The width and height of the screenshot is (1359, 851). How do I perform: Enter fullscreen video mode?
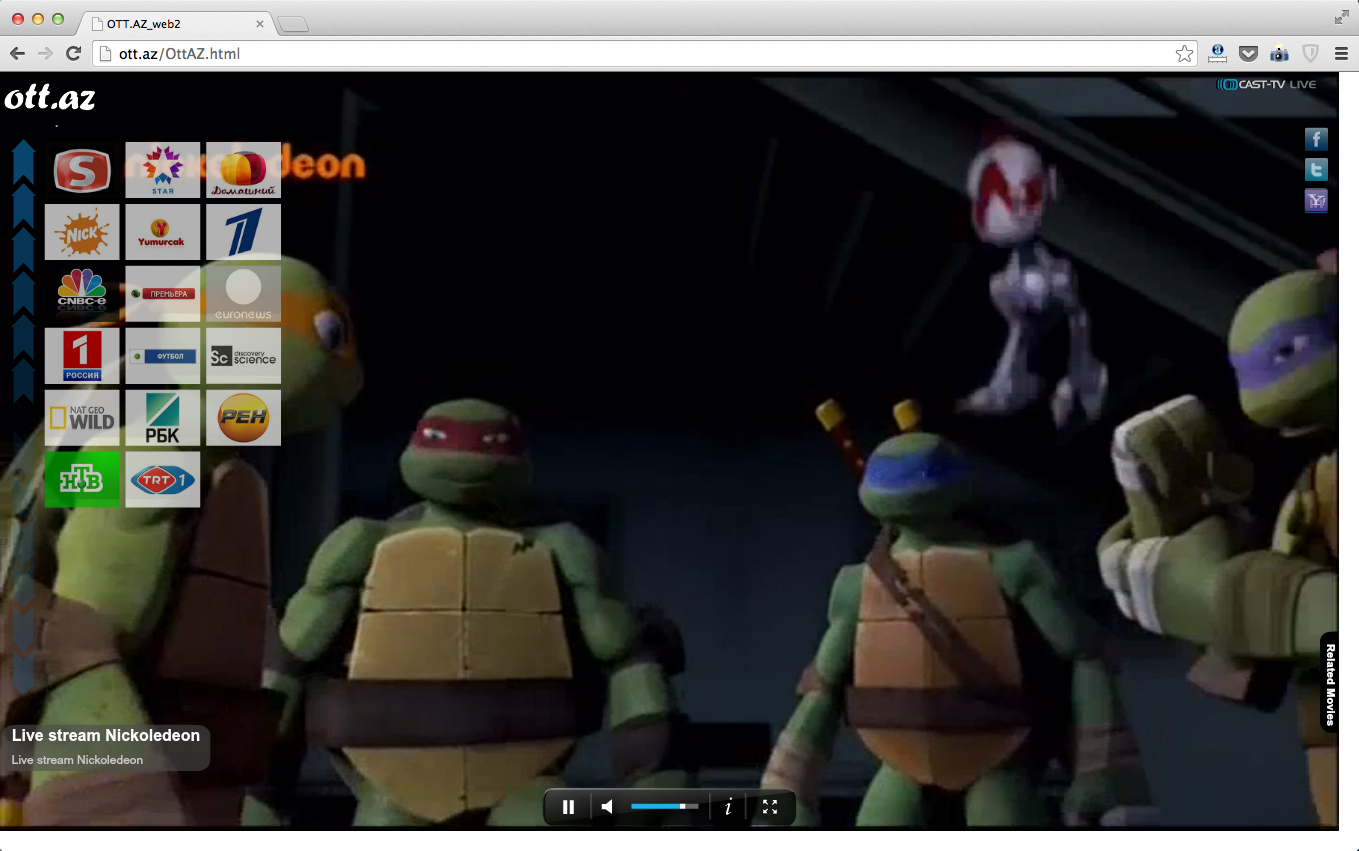coord(769,807)
